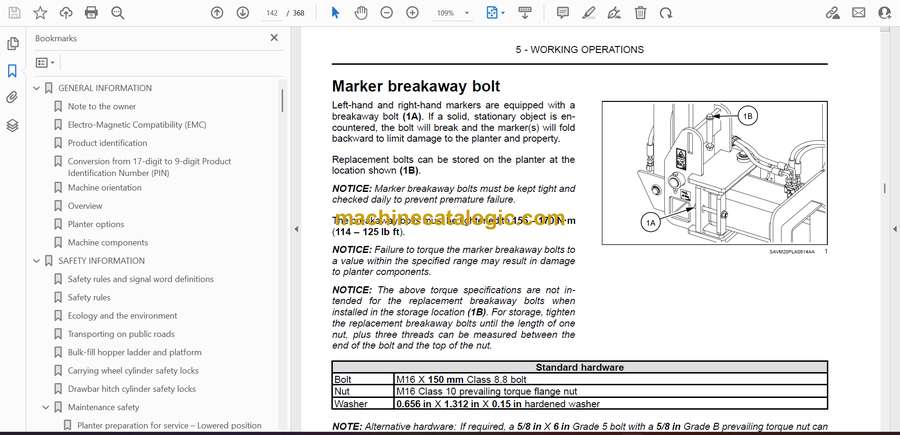
Task: Click the sign document pen icon
Action: pos(614,13)
